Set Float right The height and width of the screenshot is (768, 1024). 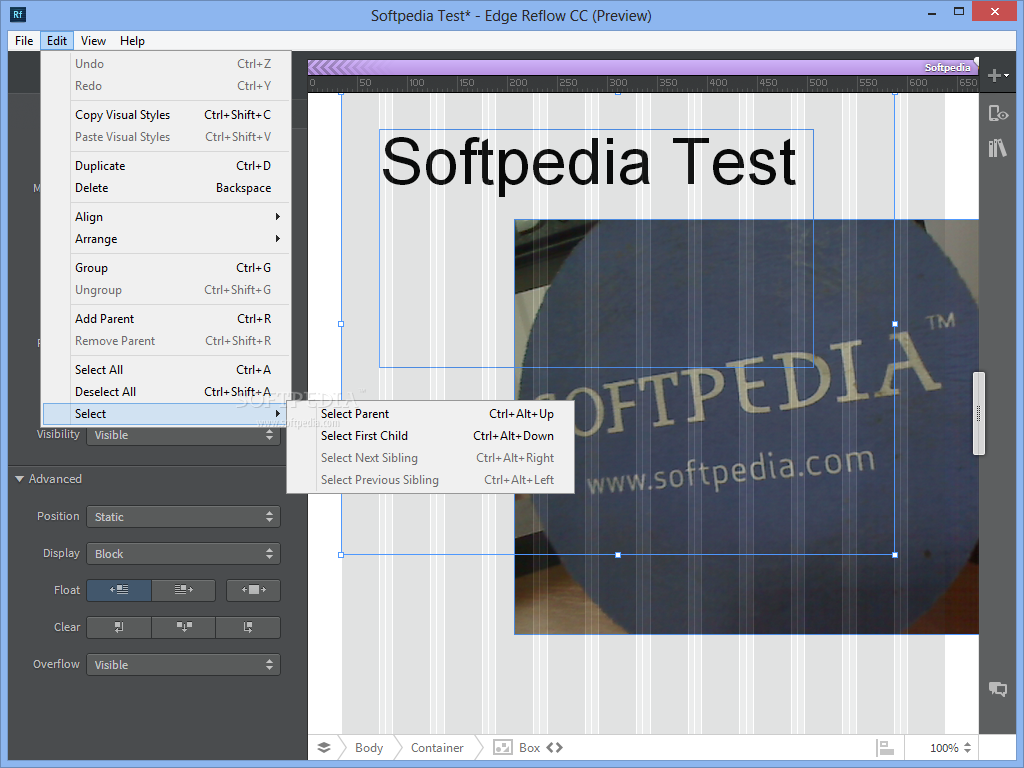[184, 590]
